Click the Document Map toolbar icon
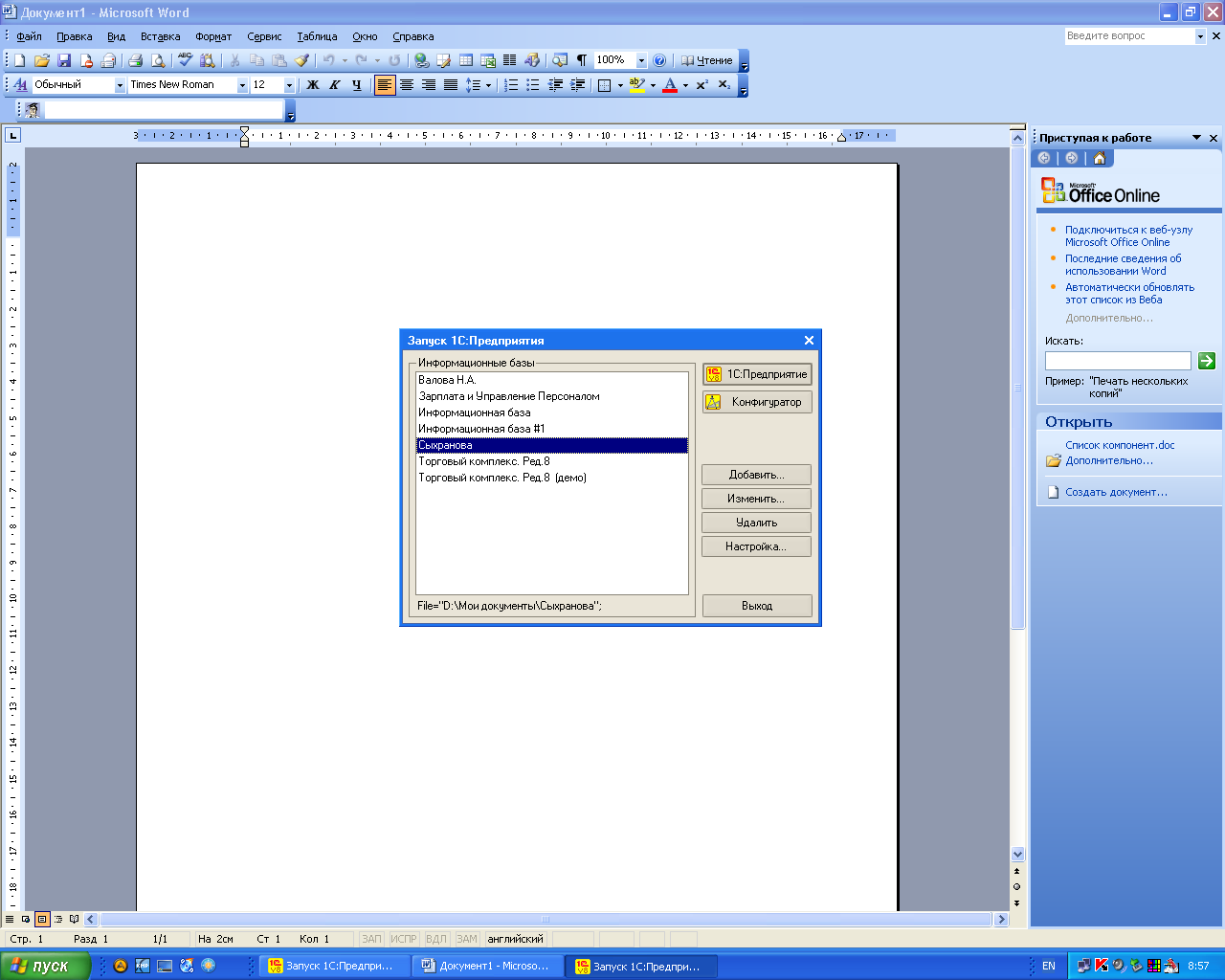Viewport: 1225px width, 980px height. click(560, 60)
